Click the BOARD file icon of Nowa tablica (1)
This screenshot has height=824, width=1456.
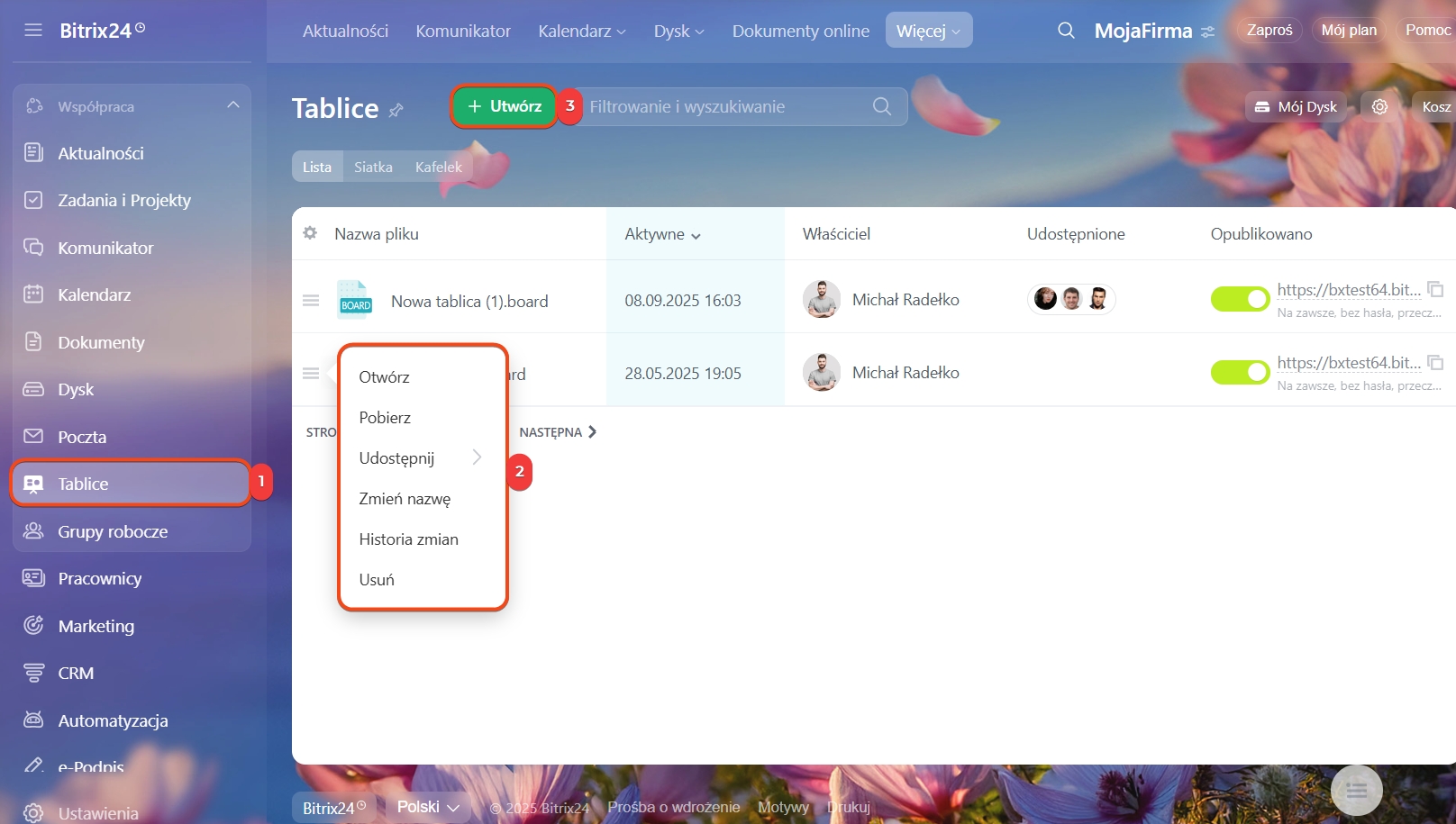coord(355,300)
